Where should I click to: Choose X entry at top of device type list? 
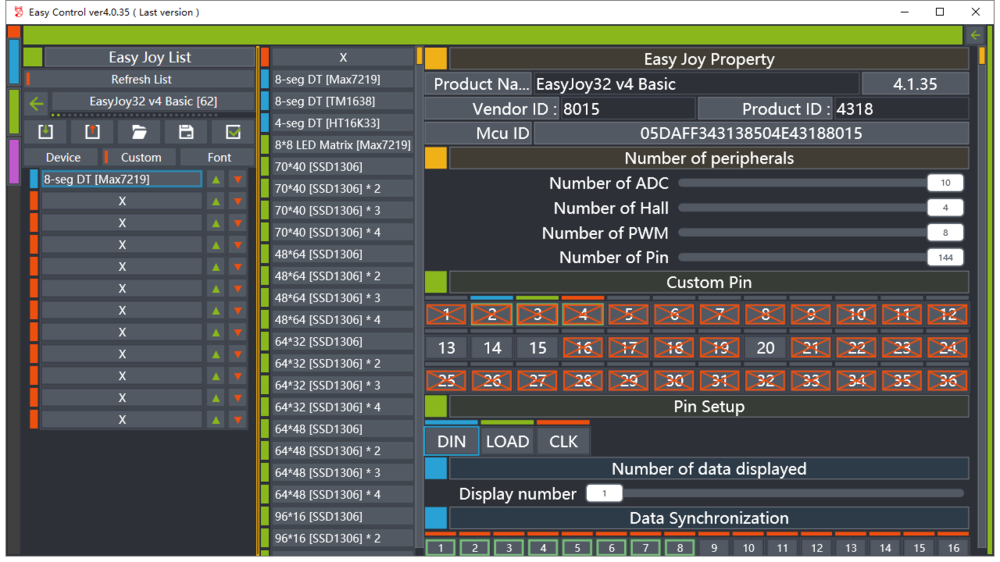coord(343,57)
